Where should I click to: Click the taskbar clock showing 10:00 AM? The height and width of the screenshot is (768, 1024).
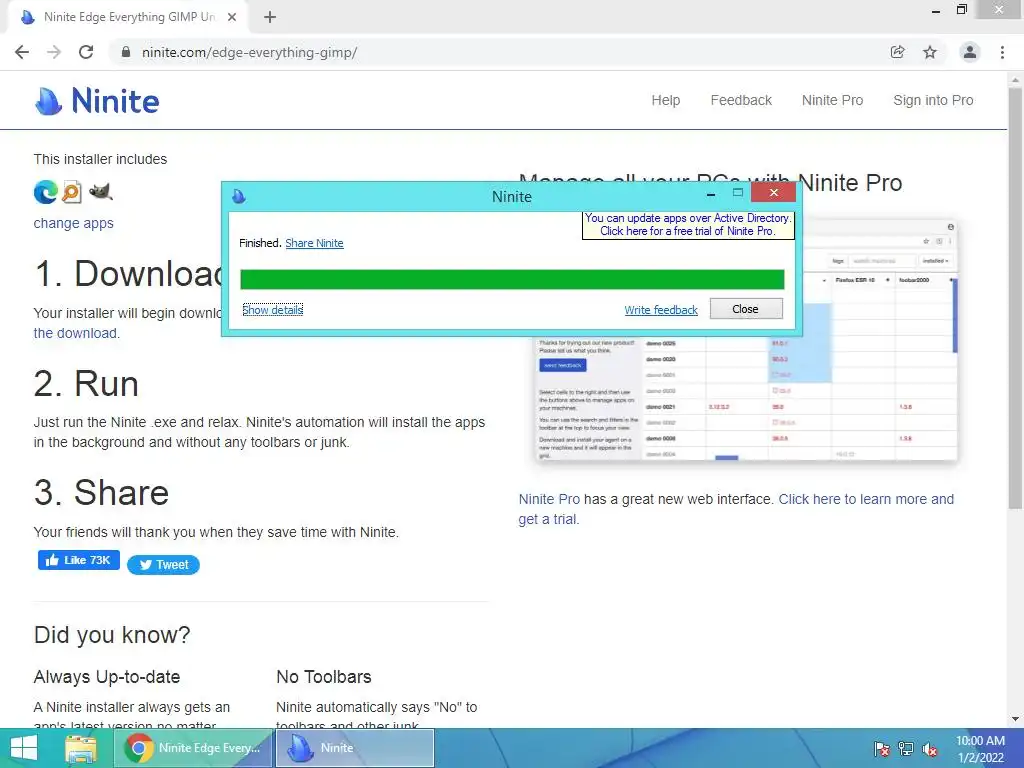pyautogui.click(x=980, y=748)
